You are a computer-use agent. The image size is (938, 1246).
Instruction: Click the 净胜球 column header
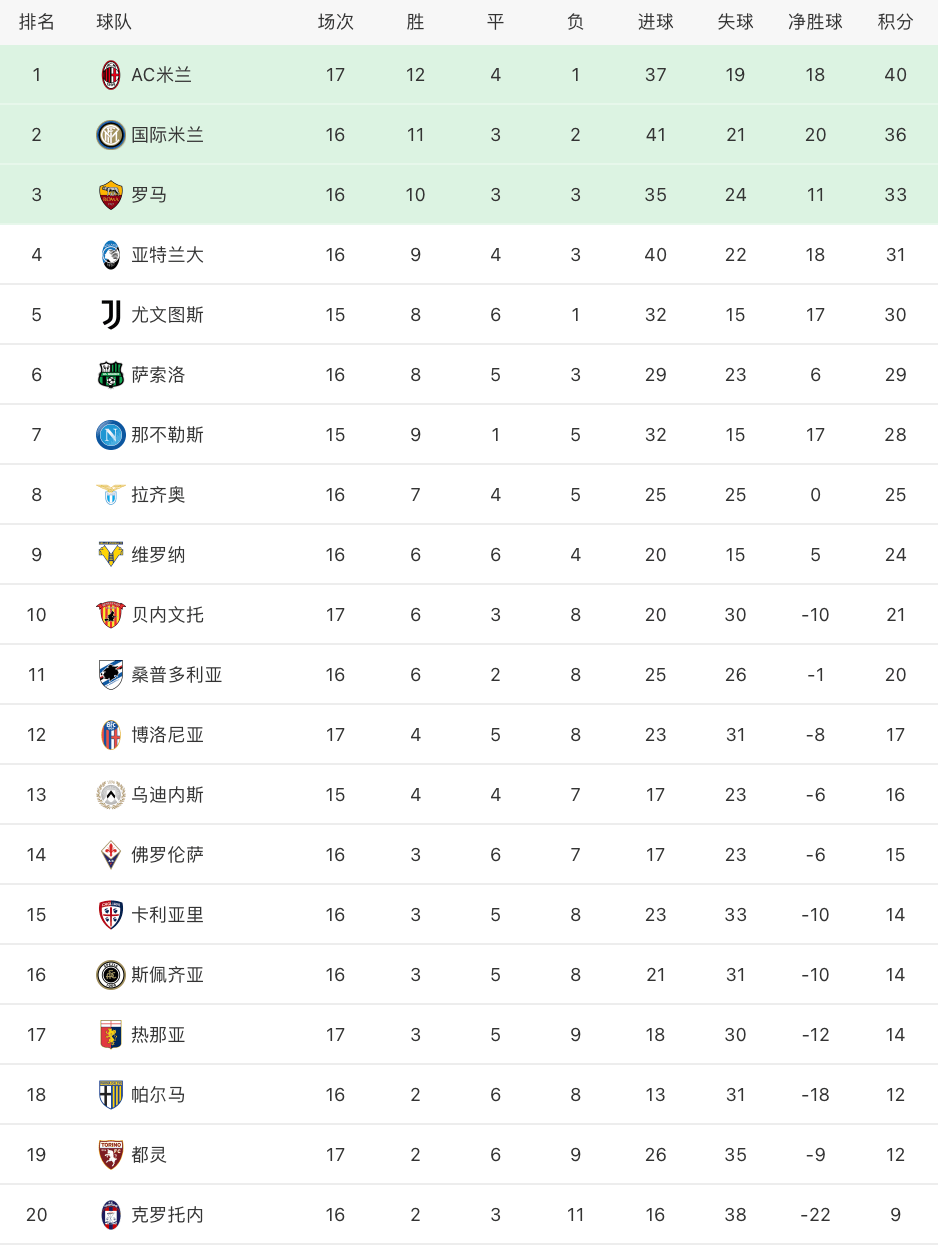pyautogui.click(x=815, y=22)
